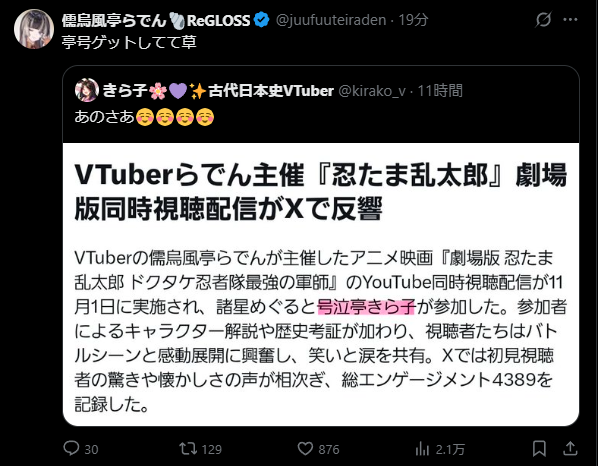
Task: Click the highlighted 号泣亭きら子 text
Action: pos(366,307)
